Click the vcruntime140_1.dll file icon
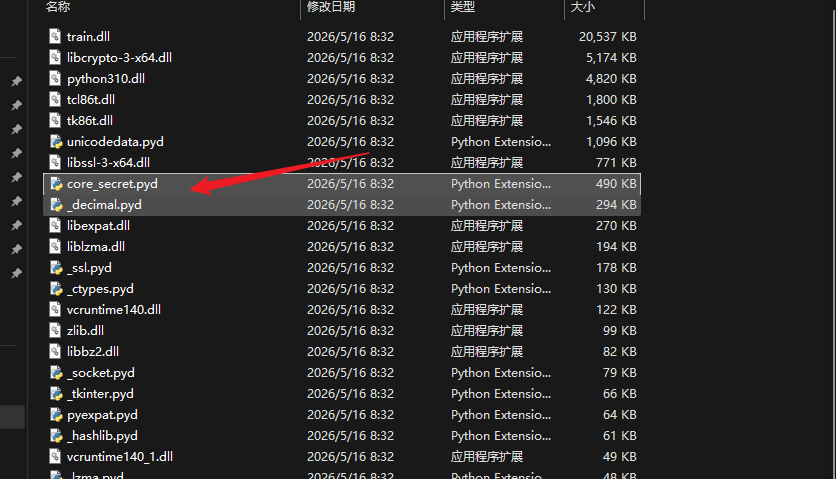836x479 pixels. click(x=55, y=457)
